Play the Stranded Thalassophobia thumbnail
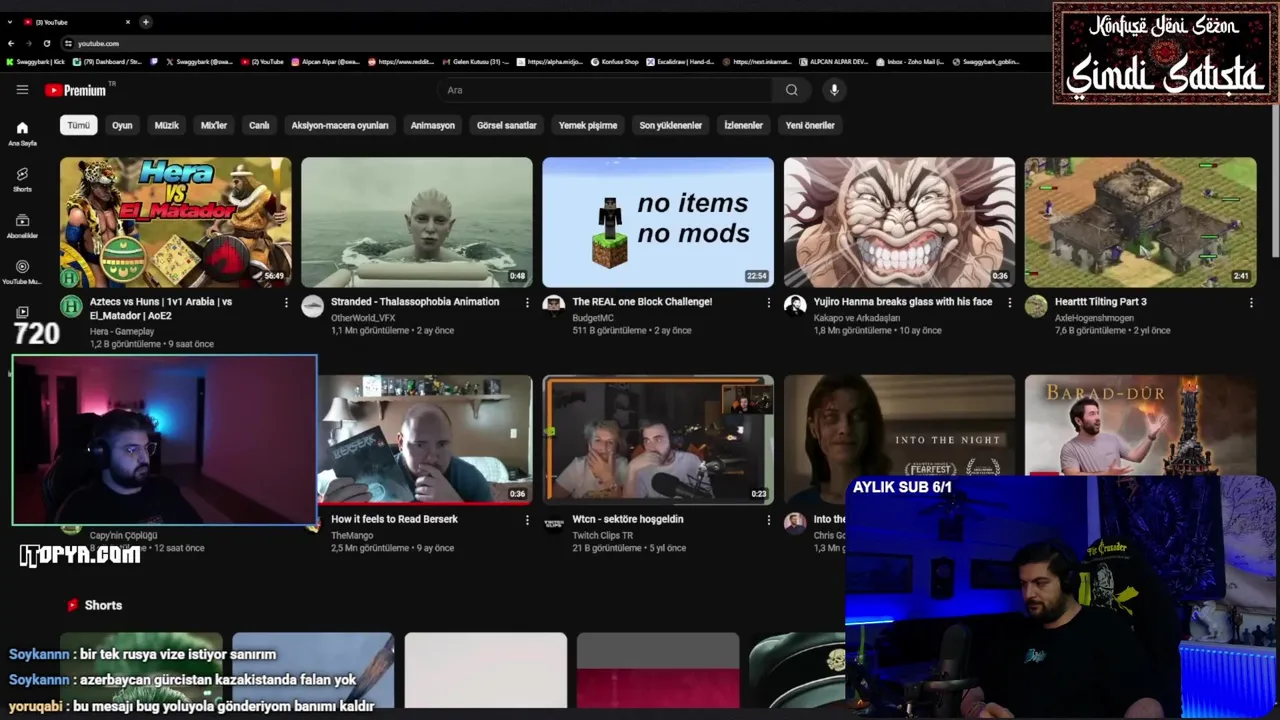1280x720 pixels. (417, 222)
